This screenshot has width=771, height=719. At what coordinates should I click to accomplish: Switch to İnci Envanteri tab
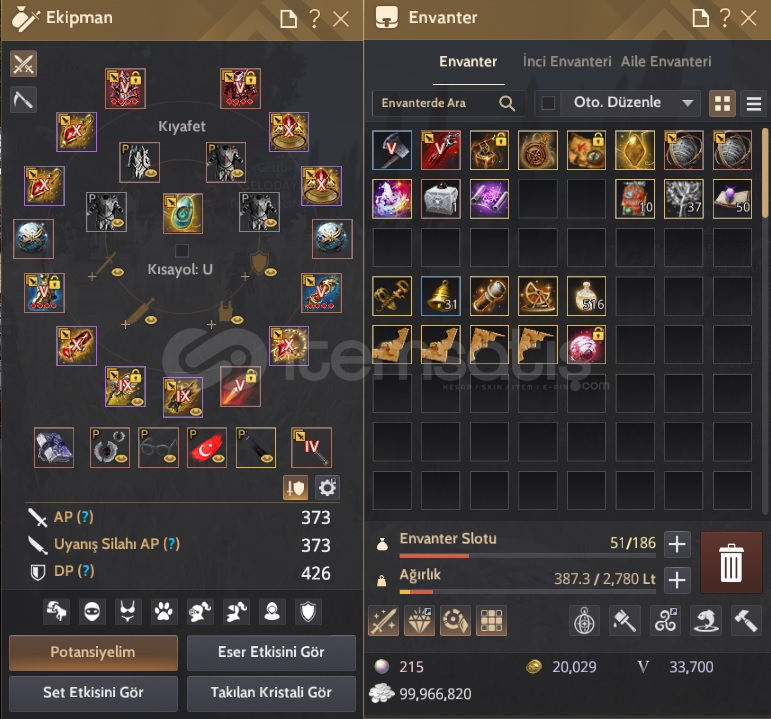(x=567, y=61)
